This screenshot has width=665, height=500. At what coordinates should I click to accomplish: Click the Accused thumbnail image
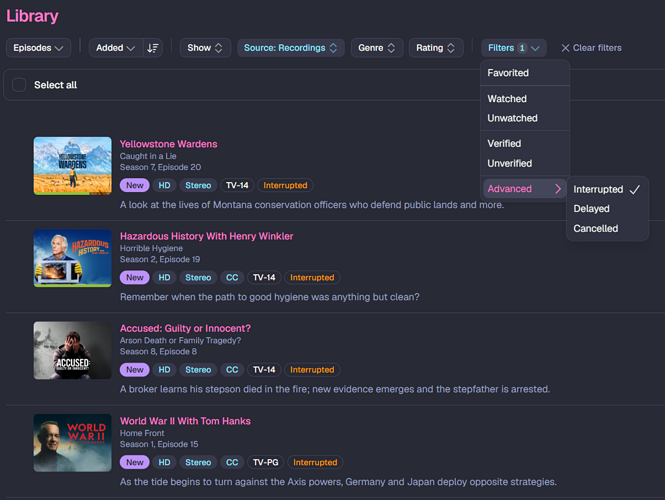[73, 350]
